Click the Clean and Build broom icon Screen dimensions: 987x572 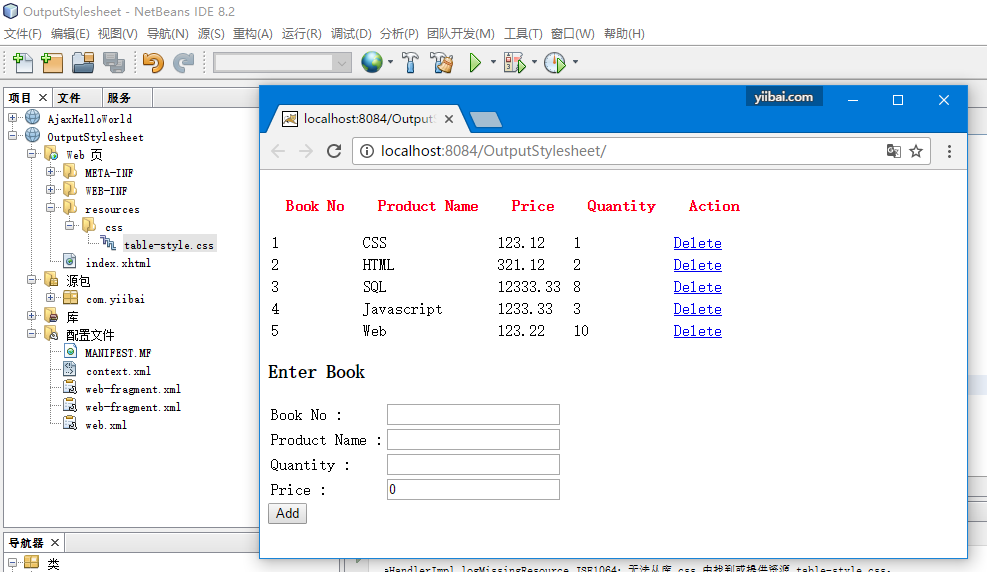coord(441,63)
